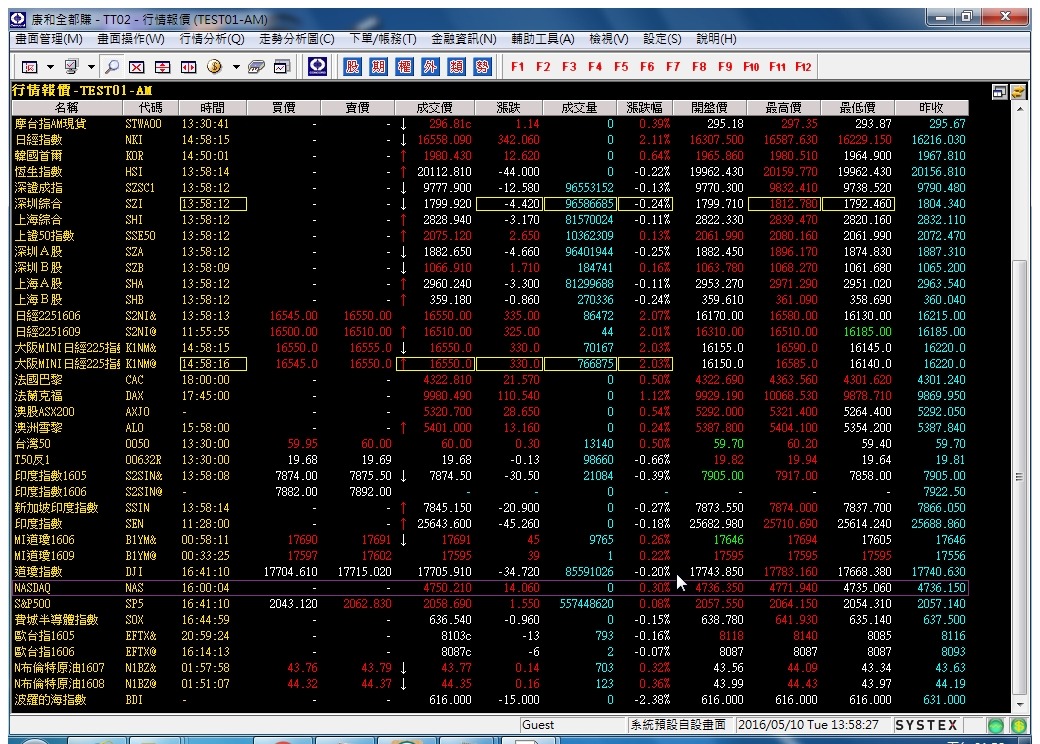Click the scrollbar up arrow of the quote table
This screenshot has height=744, width=1040.
click(x=1019, y=108)
